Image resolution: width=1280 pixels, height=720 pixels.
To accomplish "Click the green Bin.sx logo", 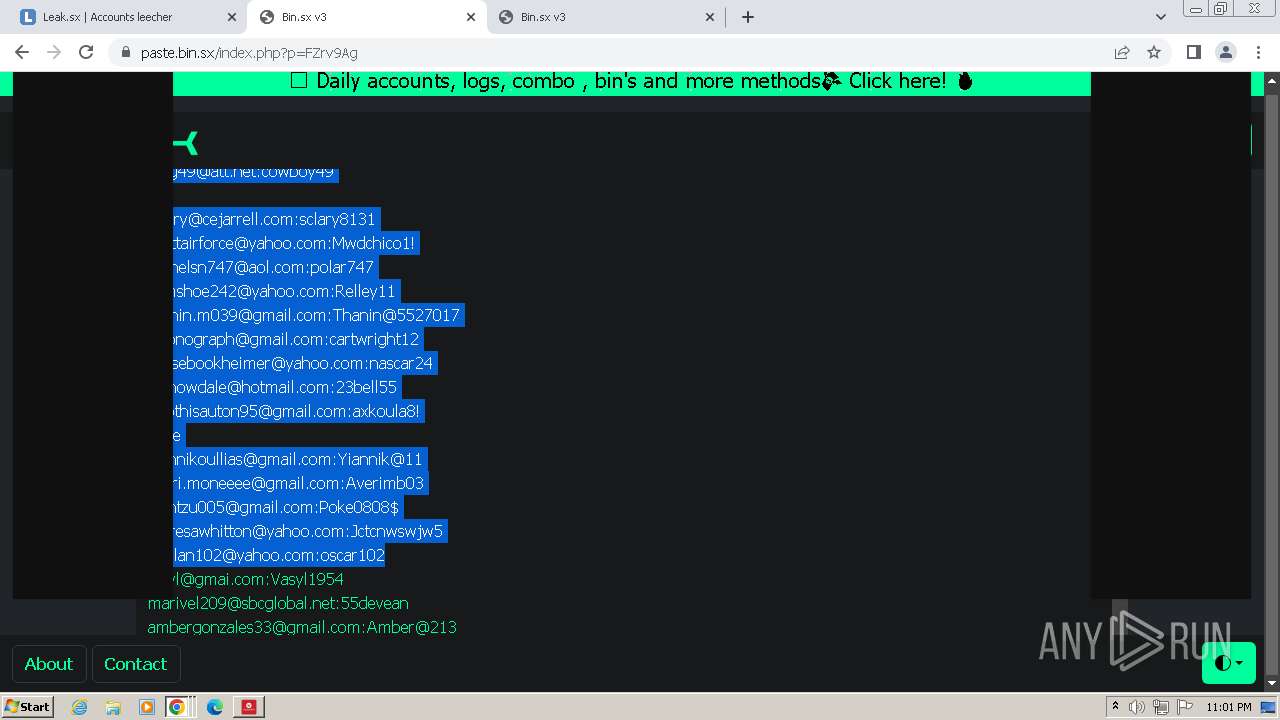I will 185,144.
